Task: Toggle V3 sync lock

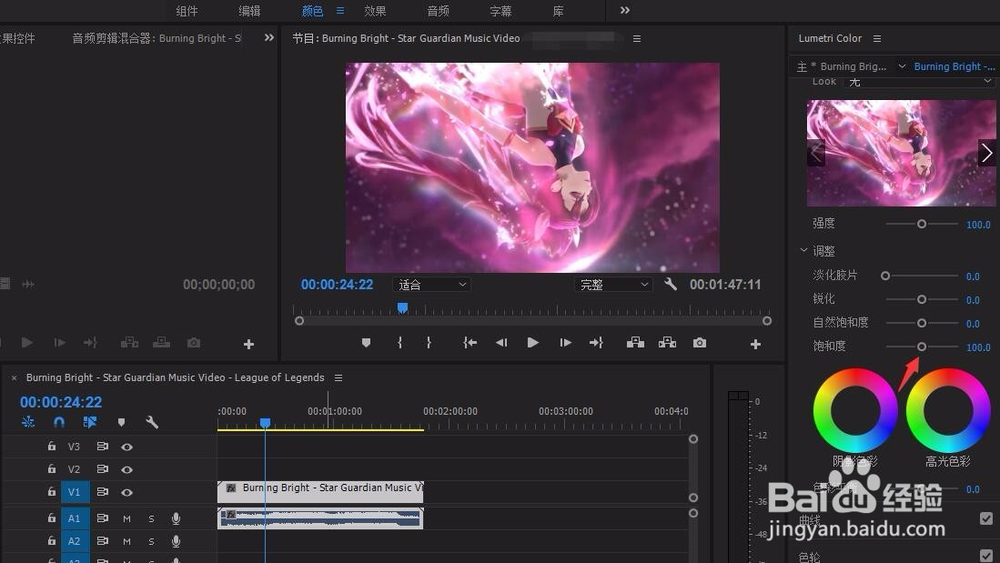Action: coord(102,446)
